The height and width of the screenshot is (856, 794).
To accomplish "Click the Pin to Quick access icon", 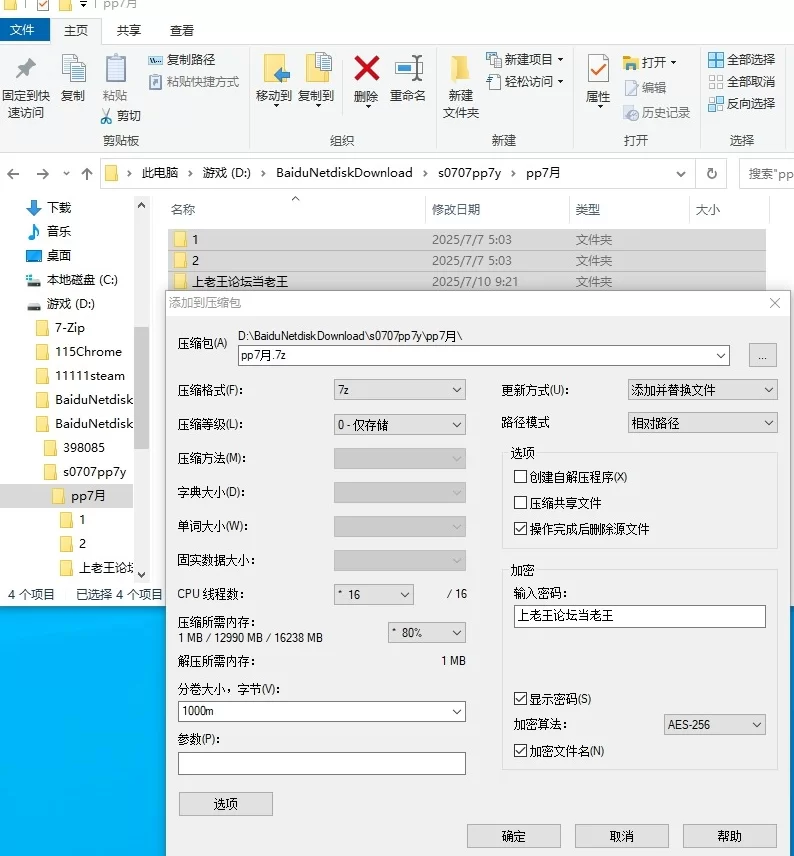I will [25, 69].
